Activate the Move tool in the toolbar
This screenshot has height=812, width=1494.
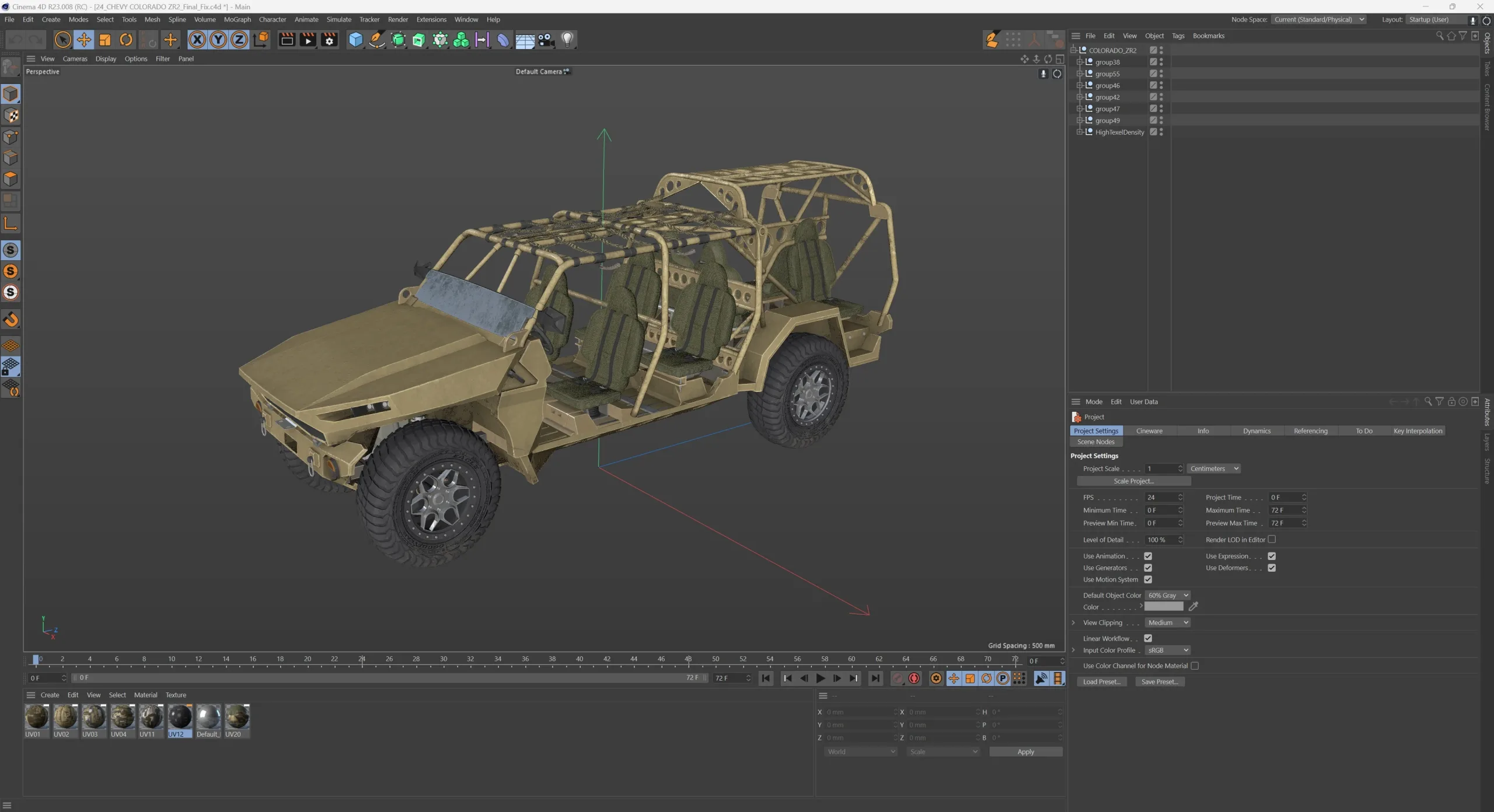coord(83,39)
